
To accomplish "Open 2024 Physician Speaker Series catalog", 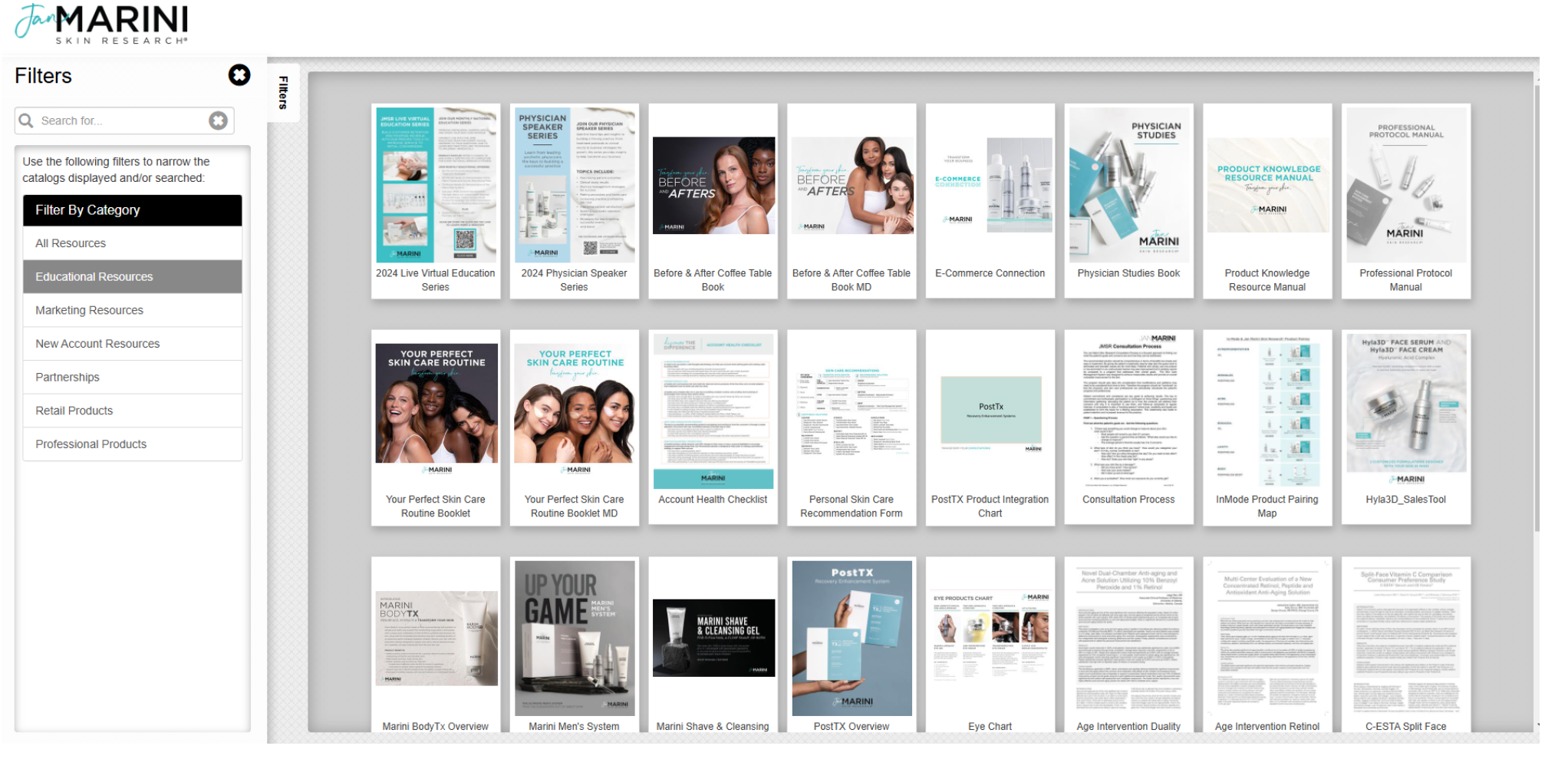I will 575,201.
